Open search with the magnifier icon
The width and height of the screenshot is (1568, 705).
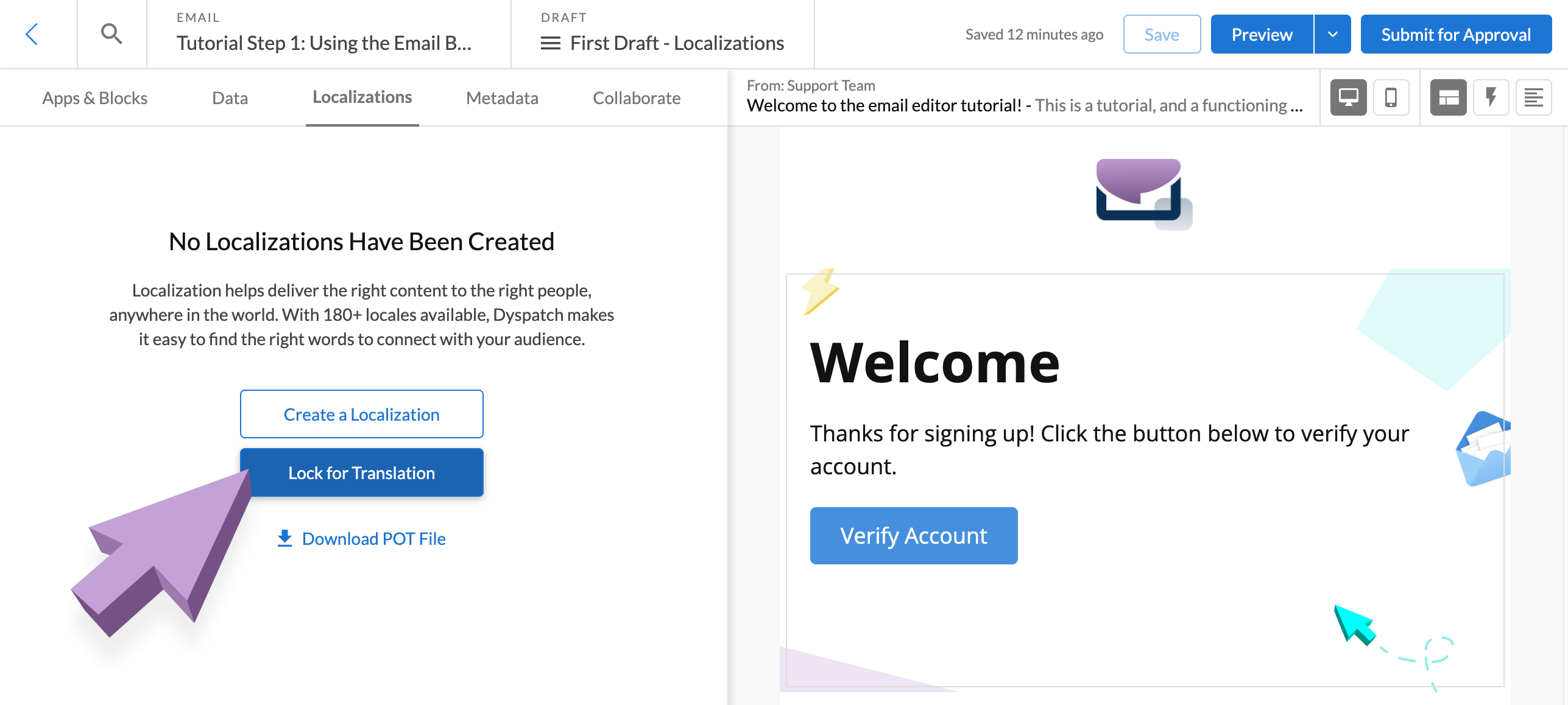(x=111, y=34)
